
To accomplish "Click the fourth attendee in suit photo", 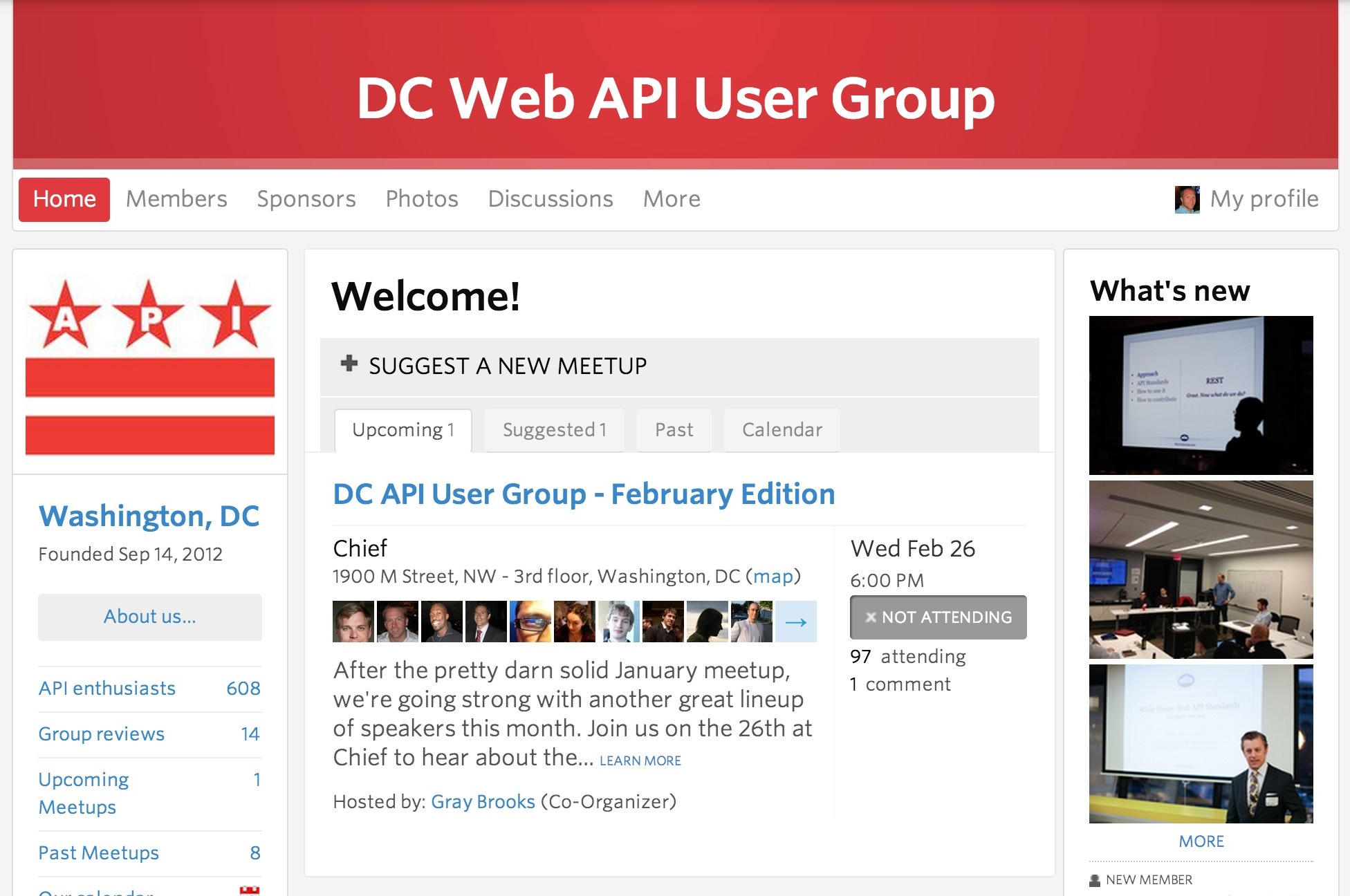I will [x=486, y=622].
